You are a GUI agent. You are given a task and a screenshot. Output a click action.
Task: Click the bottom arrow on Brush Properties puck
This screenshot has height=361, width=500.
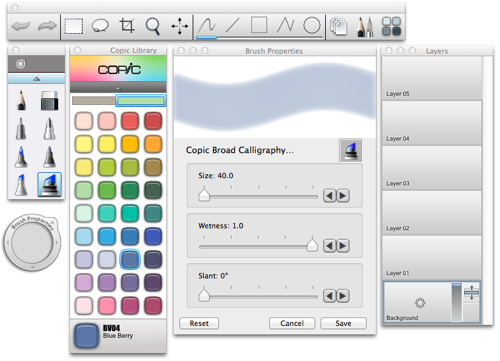[x=32, y=267]
